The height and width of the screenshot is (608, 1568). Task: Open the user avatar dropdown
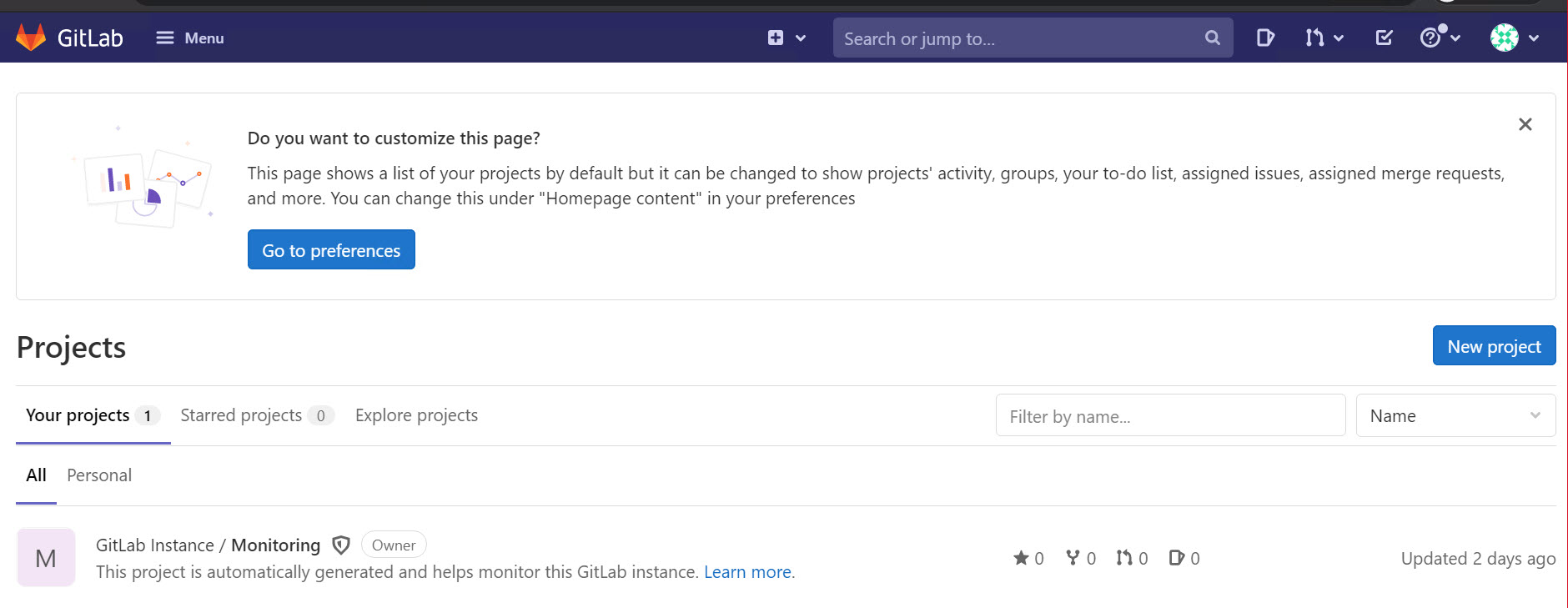click(1514, 38)
